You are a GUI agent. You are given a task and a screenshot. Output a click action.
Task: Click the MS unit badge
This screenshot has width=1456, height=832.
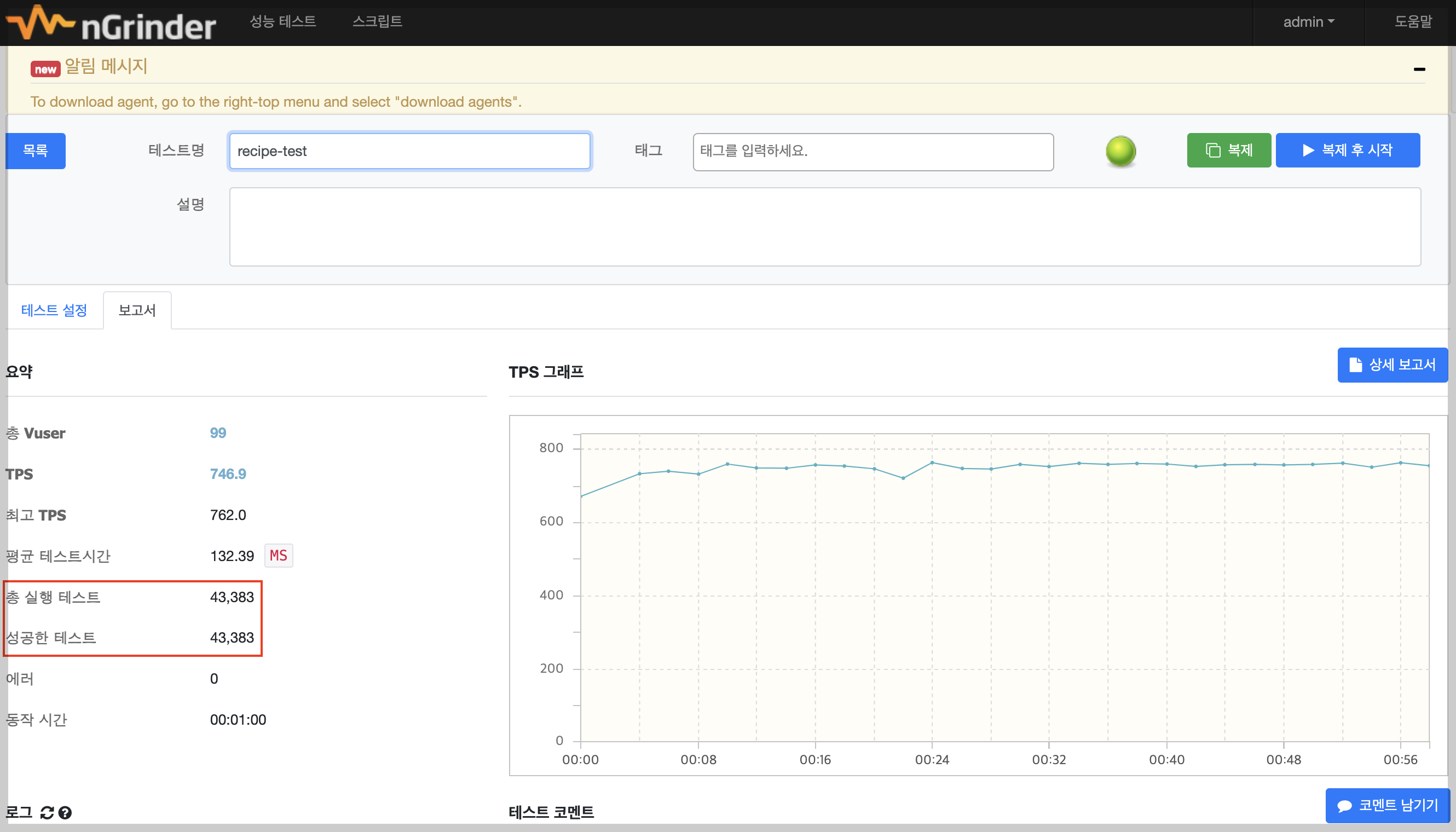(278, 556)
